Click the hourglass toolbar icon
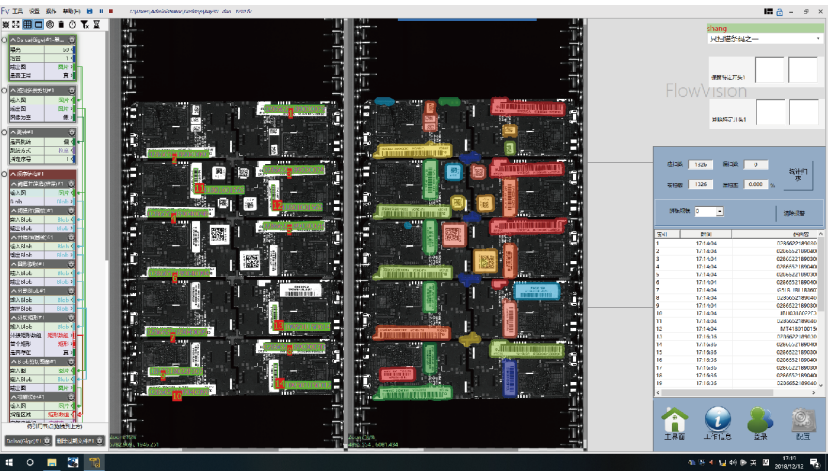 pyautogui.click(x=96, y=24)
